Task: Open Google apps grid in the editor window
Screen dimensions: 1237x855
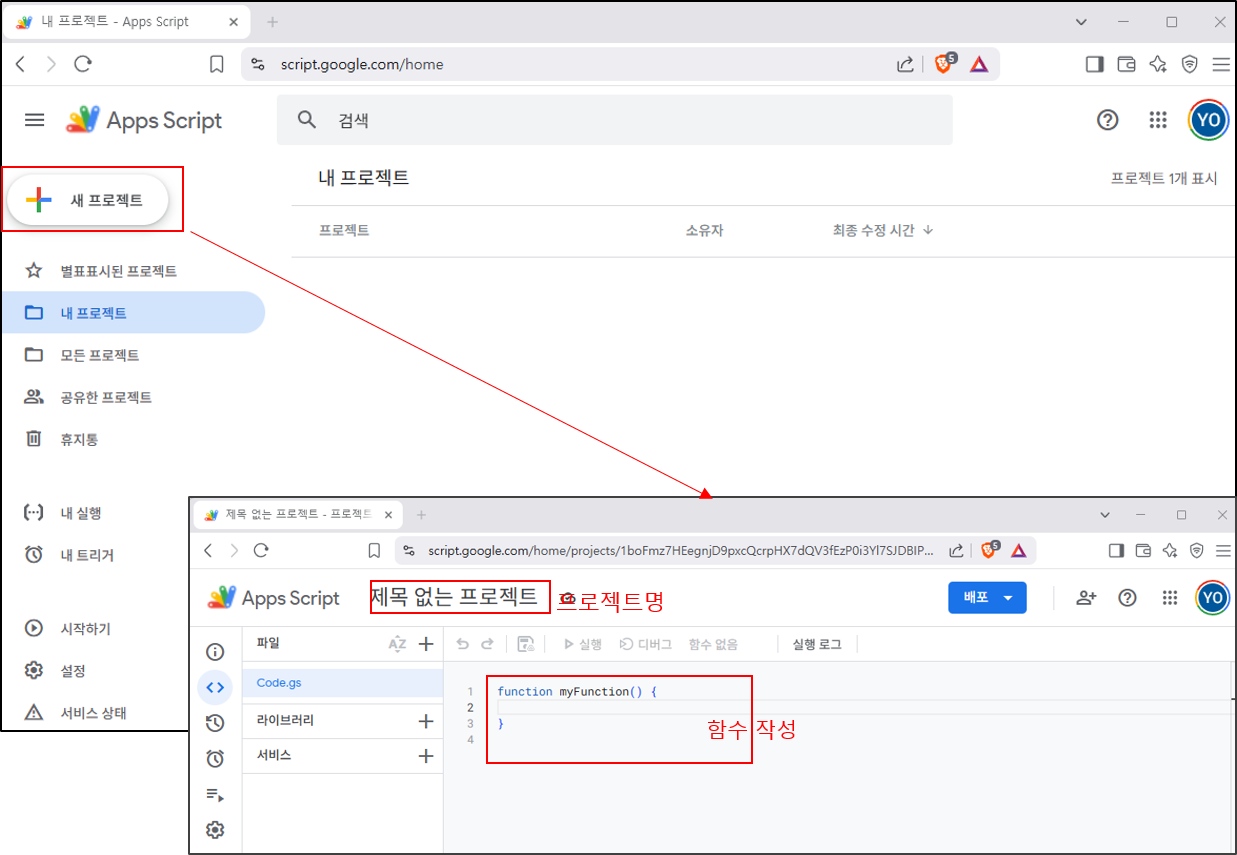Action: pyautogui.click(x=1170, y=598)
